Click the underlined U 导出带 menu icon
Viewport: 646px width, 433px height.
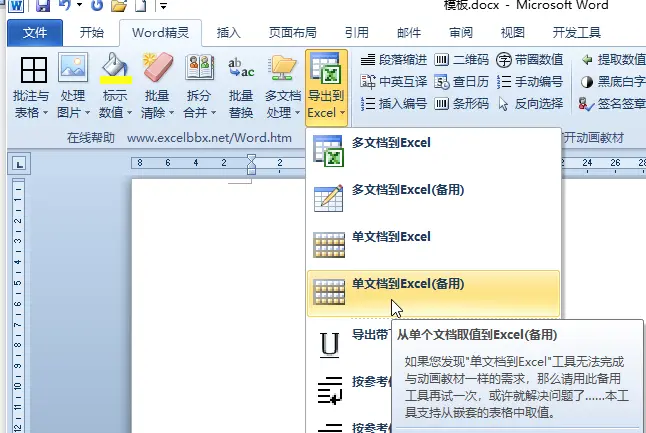(330, 345)
